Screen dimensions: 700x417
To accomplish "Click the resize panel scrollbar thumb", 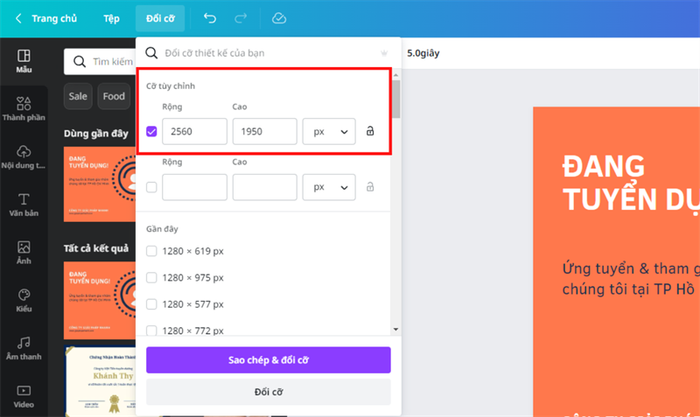I will [396, 99].
